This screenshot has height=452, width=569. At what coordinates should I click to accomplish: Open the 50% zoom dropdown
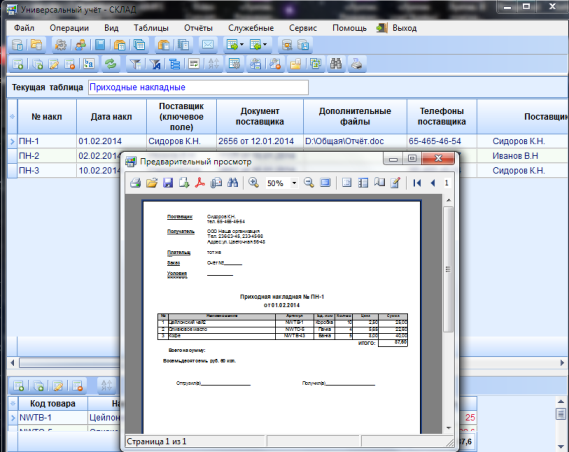tap(294, 183)
